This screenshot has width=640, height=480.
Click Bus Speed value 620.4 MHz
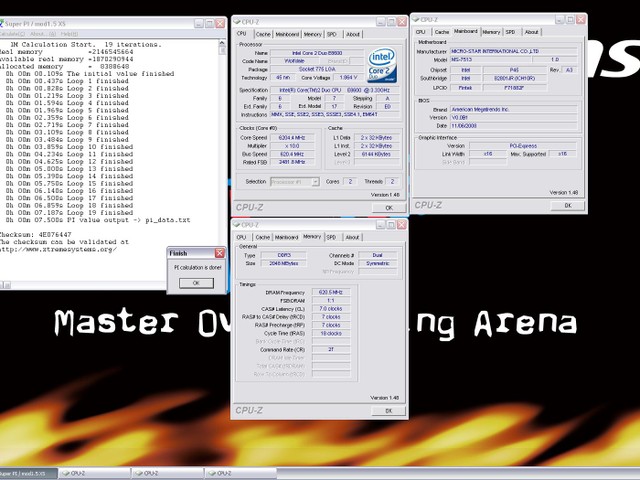pos(292,154)
